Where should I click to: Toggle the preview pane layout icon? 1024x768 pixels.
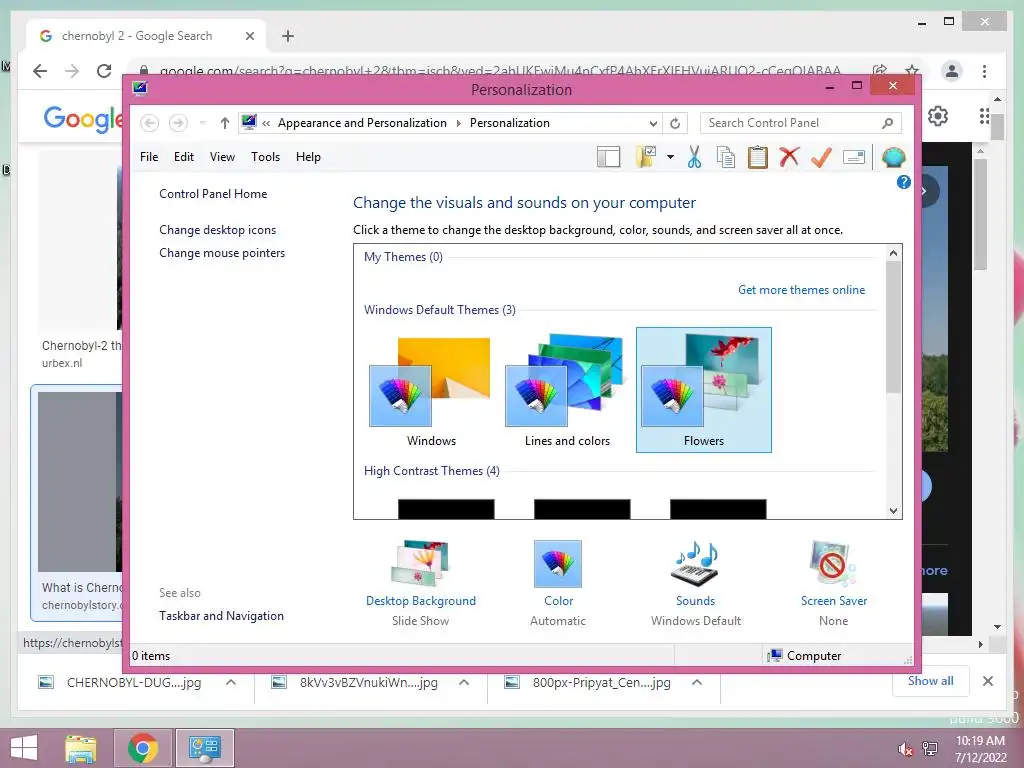[x=608, y=157]
